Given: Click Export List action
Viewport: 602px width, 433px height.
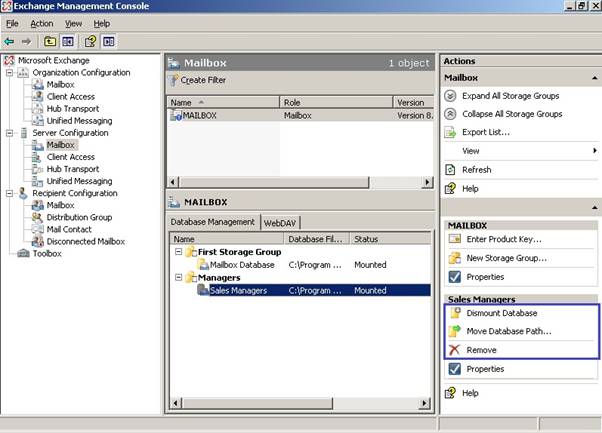Looking at the screenshot, I should coord(486,132).
